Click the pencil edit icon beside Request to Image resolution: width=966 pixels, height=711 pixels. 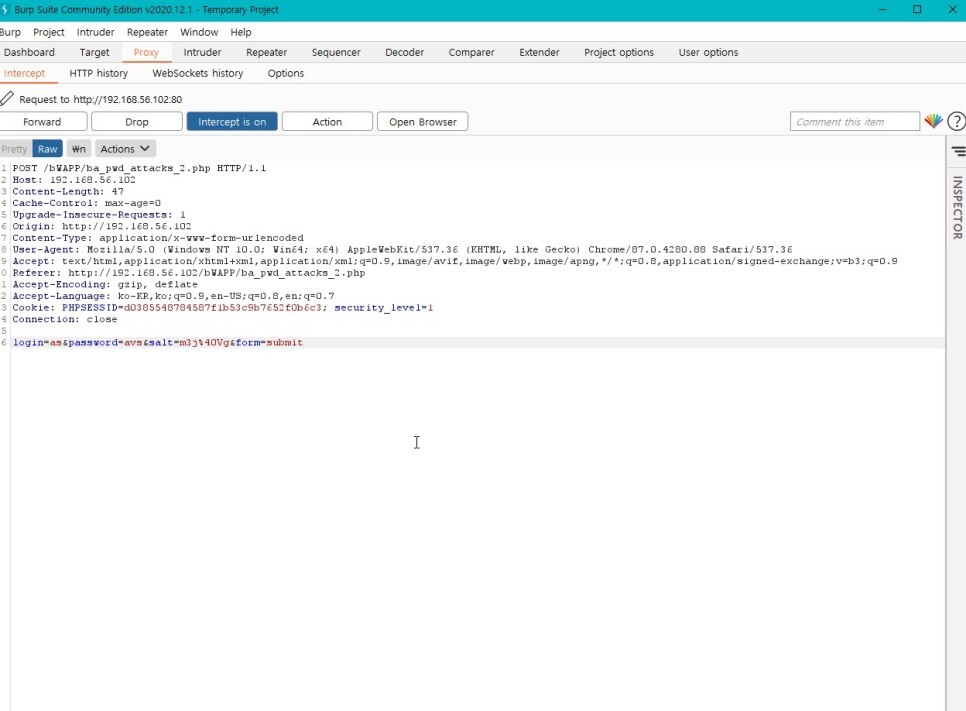click(7, 99)
